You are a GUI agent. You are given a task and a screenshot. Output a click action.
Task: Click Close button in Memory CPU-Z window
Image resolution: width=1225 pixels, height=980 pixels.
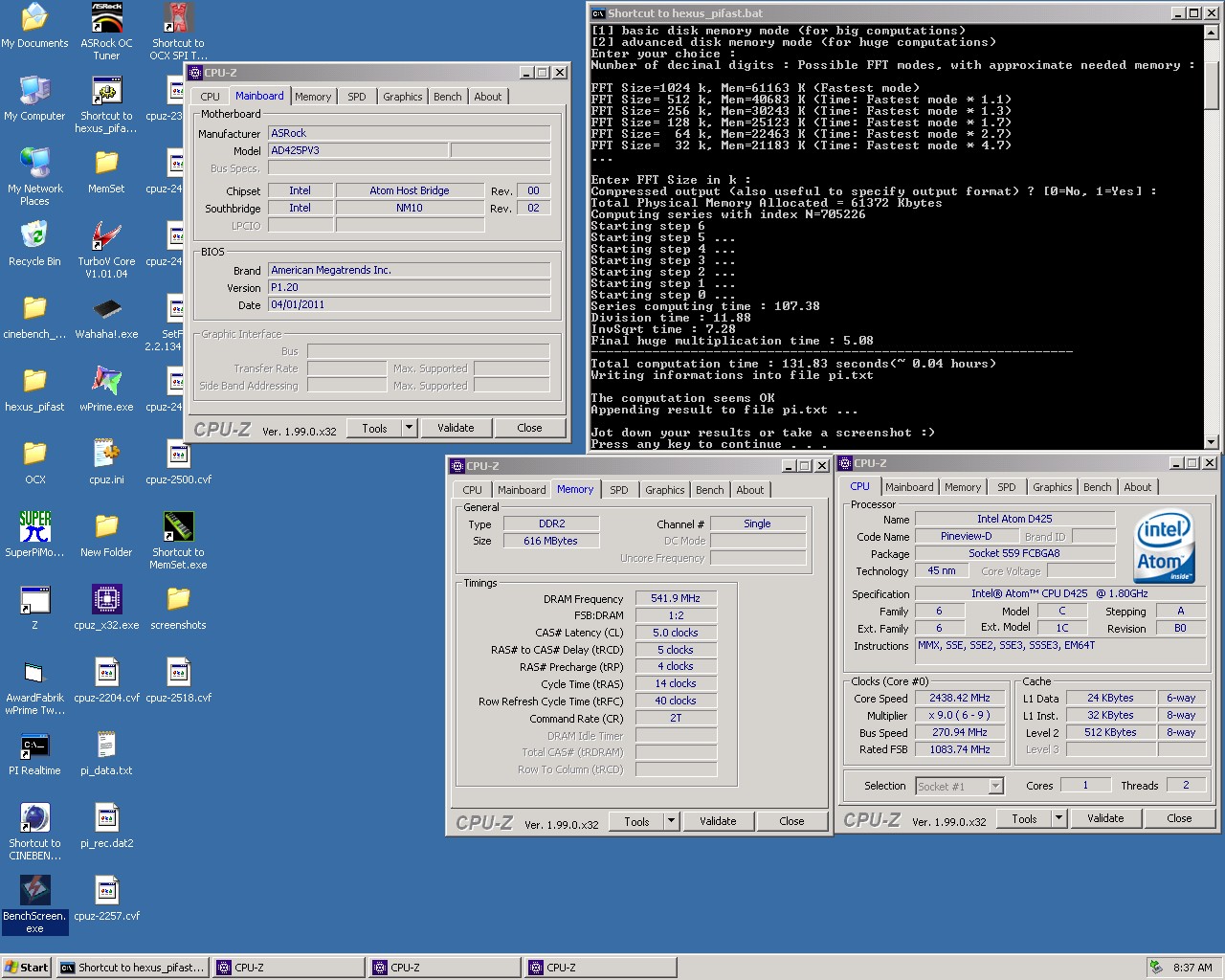(x=791, y=821)
